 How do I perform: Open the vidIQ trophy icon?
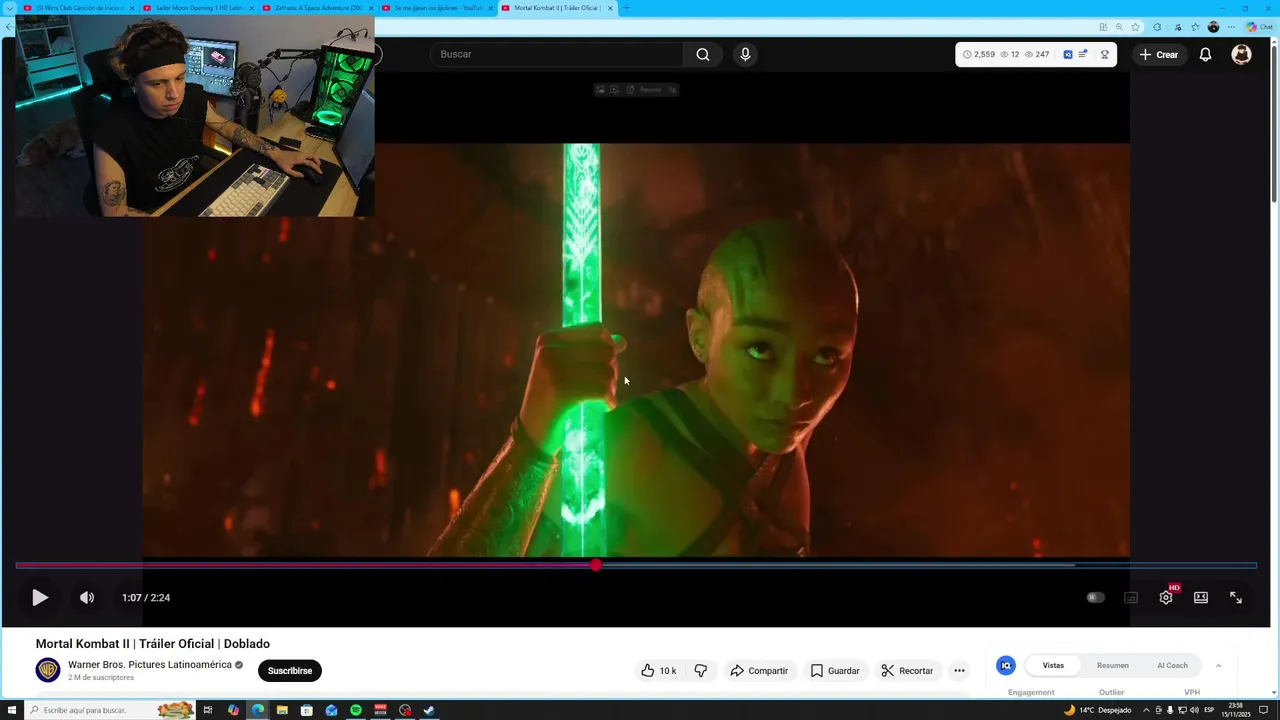click(1105, 55)
